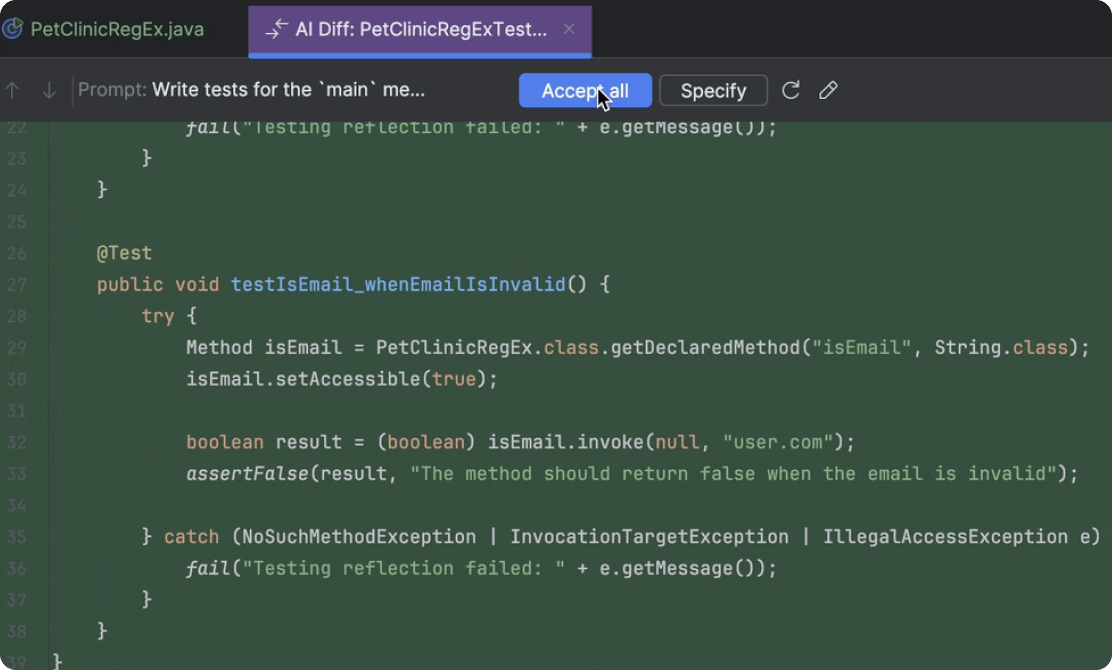Click the prompt text 'Write tests for the main'
Viewport: 1112px width, 670px height.
click(288, 91)
